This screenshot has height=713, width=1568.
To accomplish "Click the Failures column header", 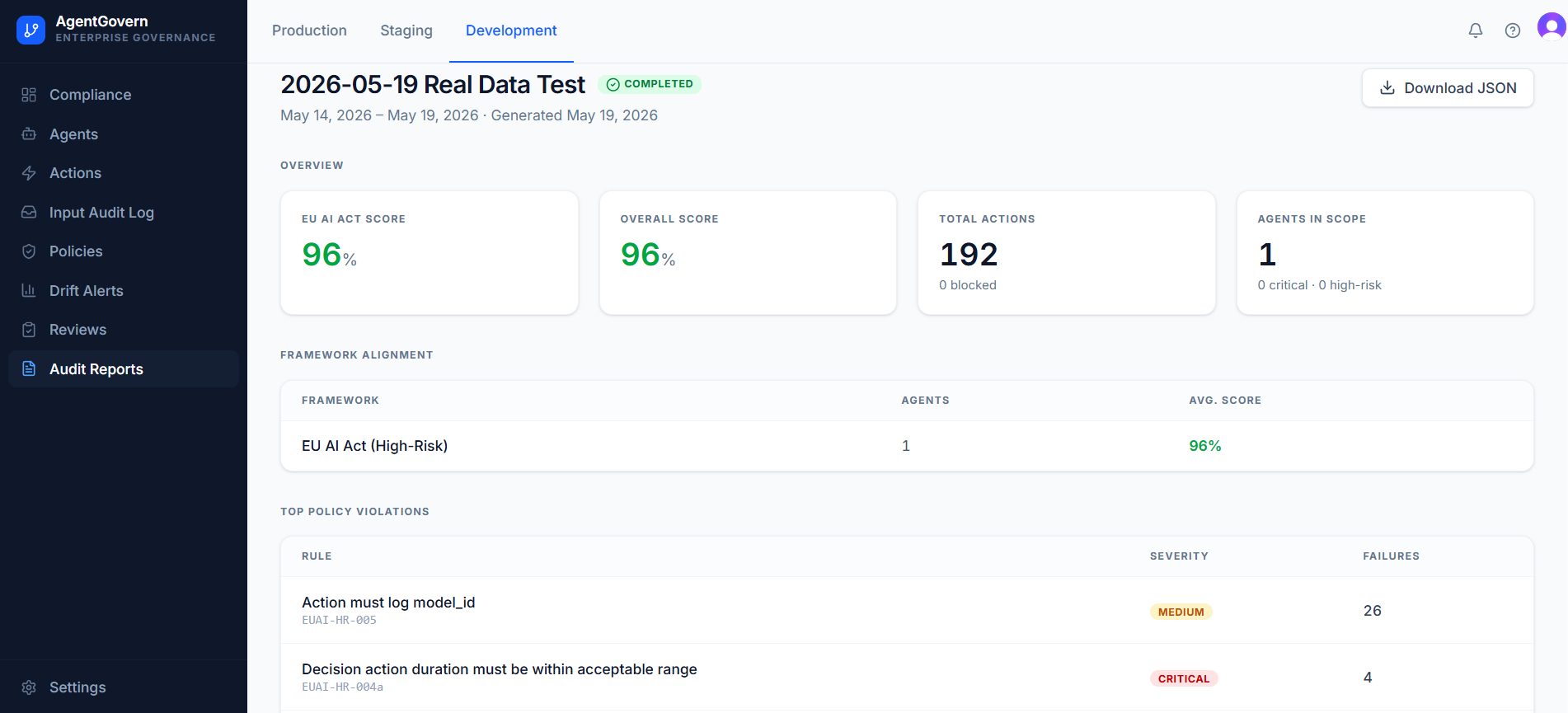I will (x=1391, y=556).
